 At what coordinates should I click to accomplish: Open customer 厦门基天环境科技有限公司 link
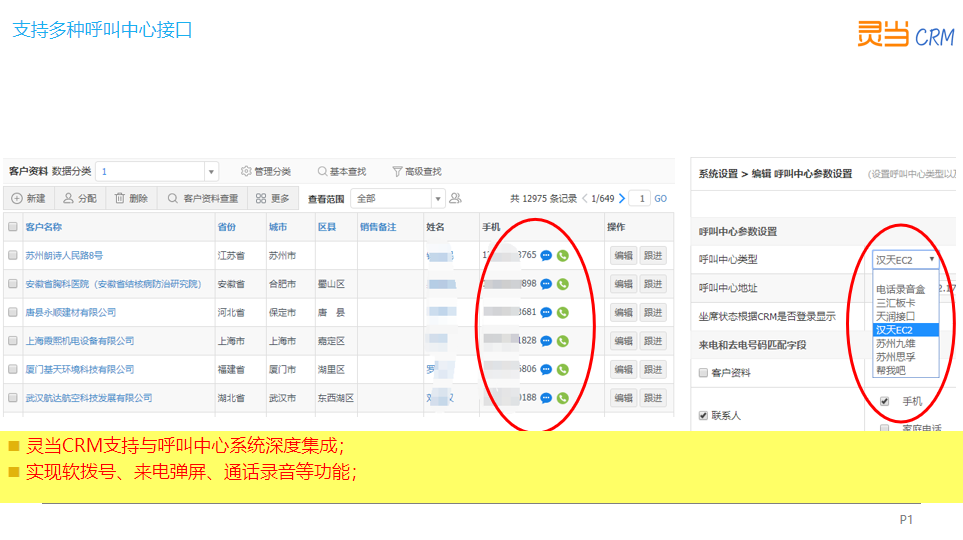80,369
